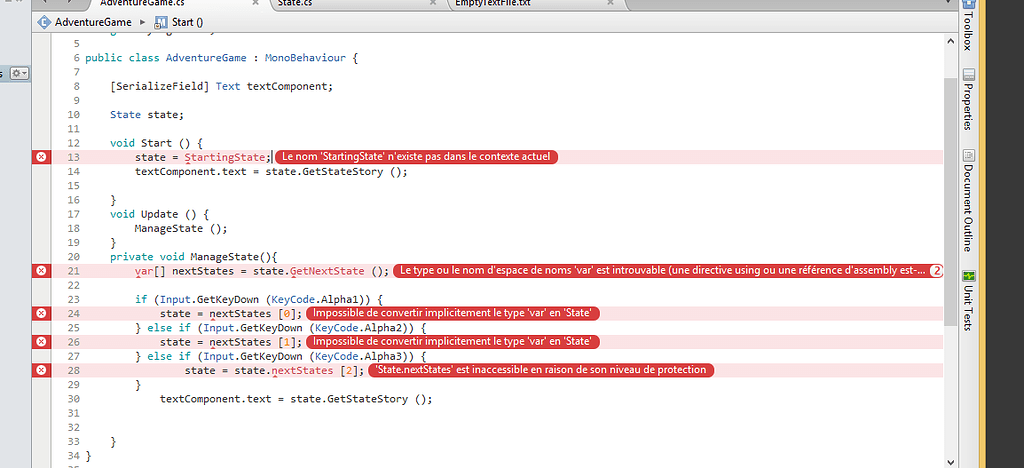Expand the error count badge showing 2

click(936, 271)
